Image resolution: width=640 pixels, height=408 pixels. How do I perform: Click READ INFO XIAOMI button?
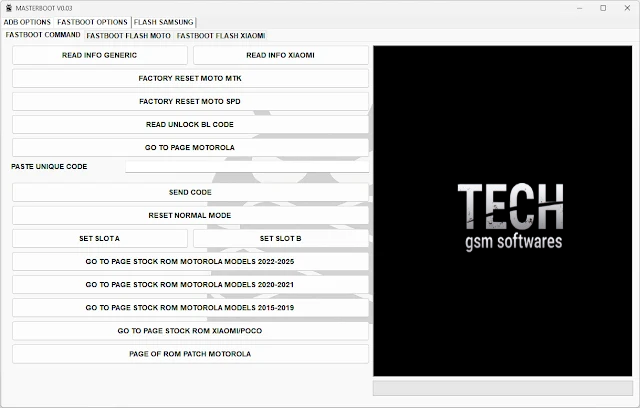point(280,55)
